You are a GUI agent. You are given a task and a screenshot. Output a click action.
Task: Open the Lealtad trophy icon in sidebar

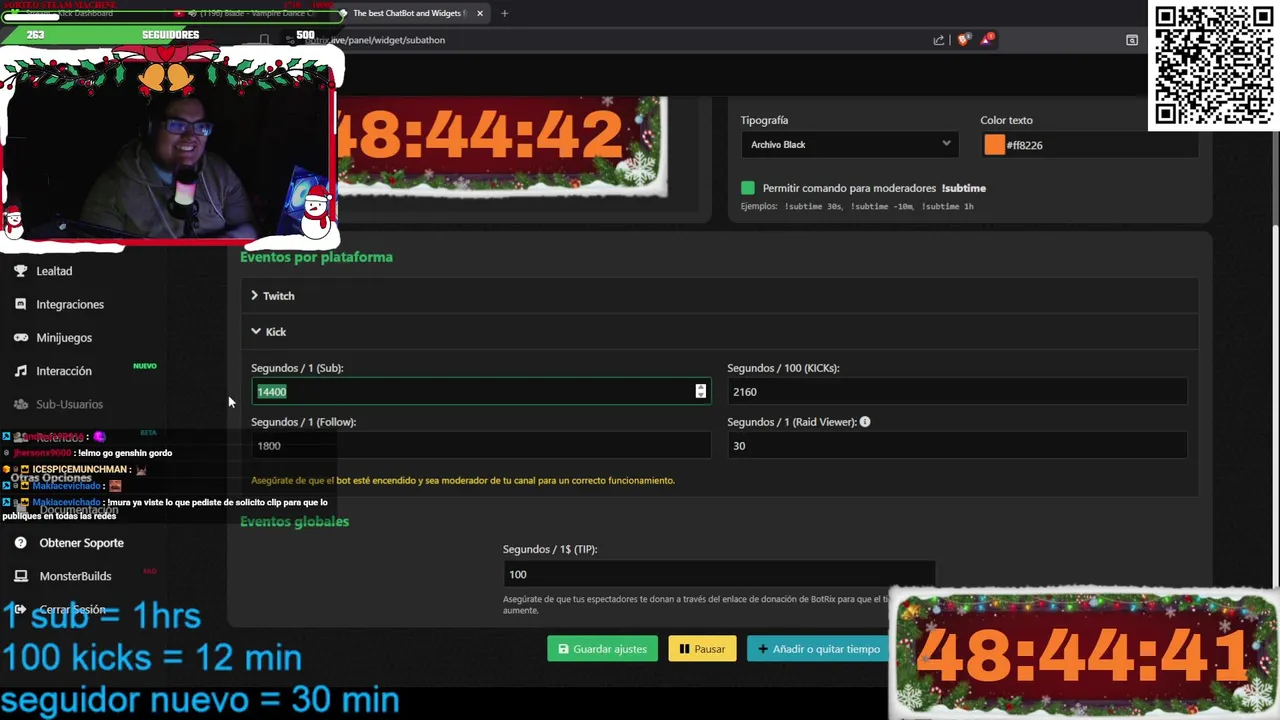pyautogui.click(x=20, y=271)
